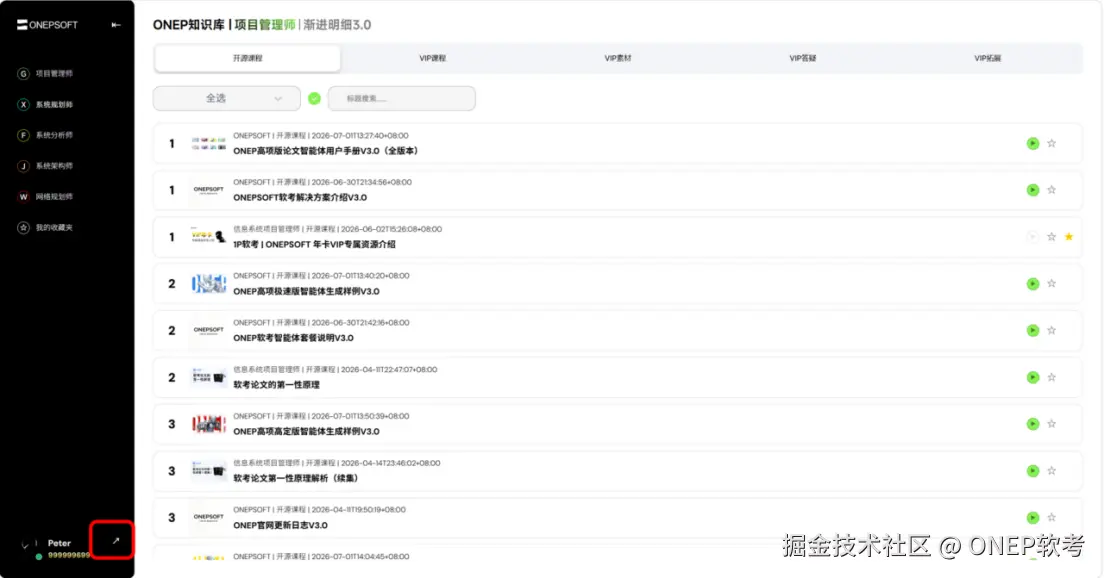Open title ONEP官网更新日志V3.0
The image size is (1104, 578).
click(x=280, y=525)
